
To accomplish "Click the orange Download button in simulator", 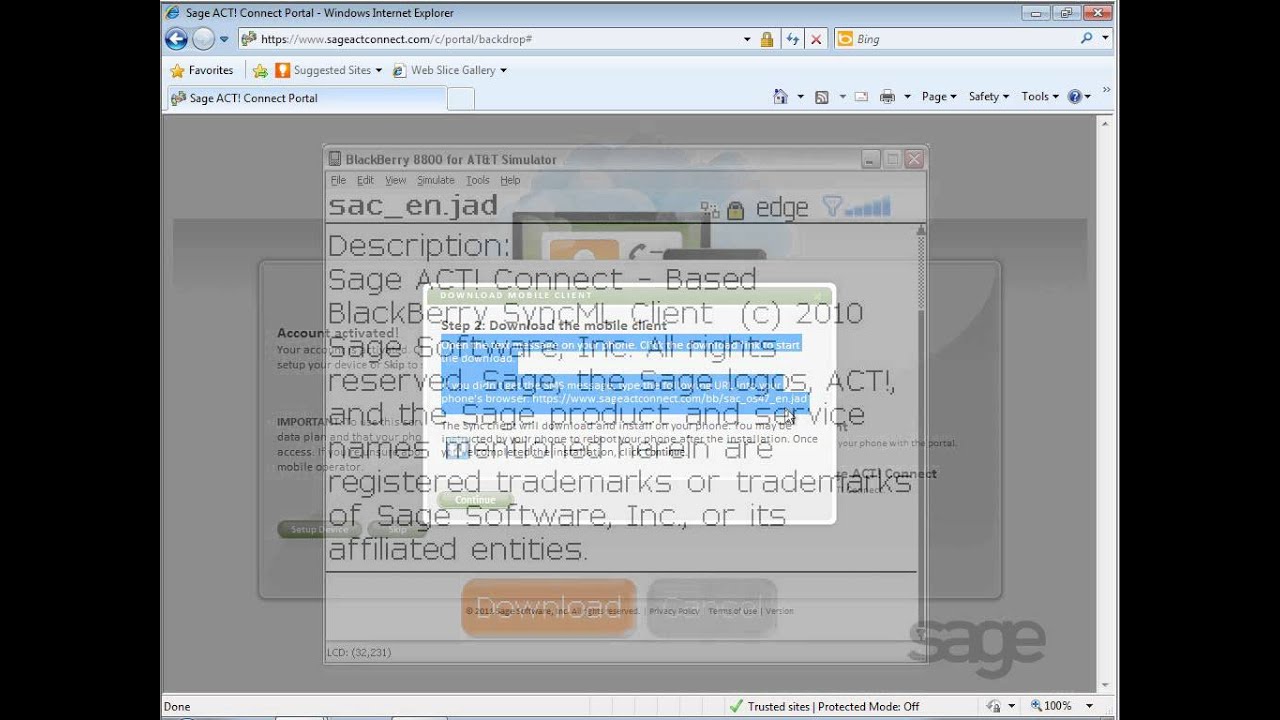I will (548, 607).
